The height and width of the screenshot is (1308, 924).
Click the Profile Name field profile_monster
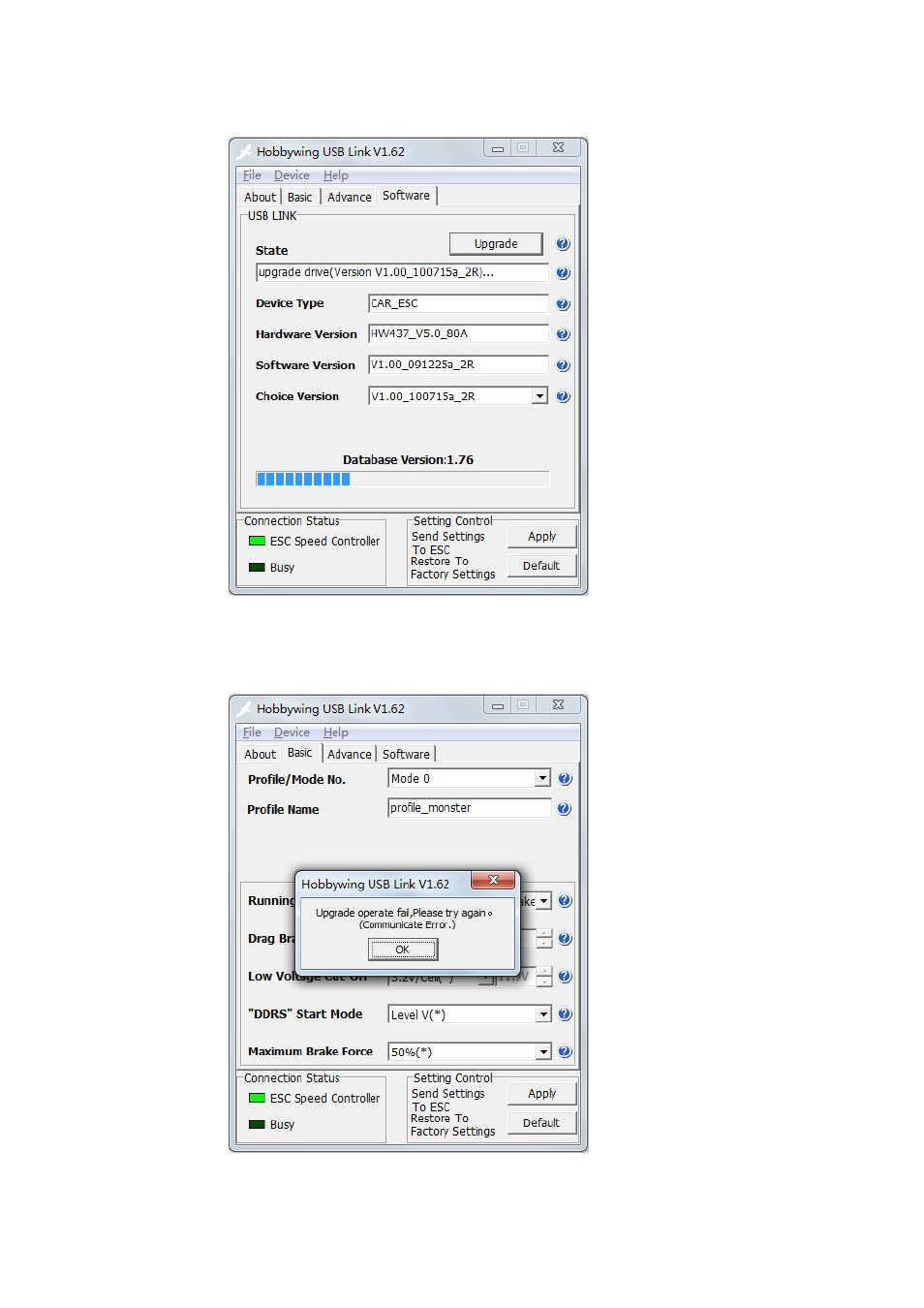click(469, 808)
